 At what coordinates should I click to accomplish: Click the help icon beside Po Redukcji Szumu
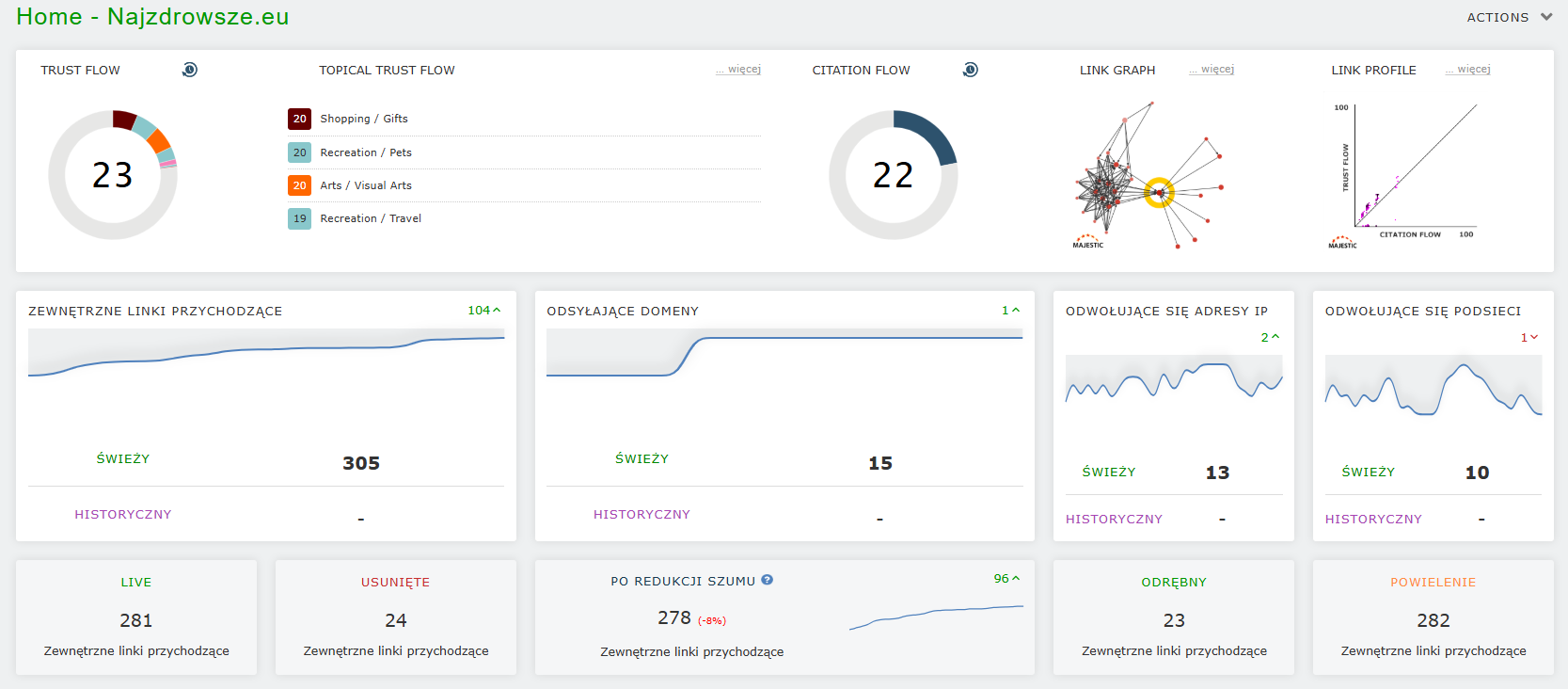(768, 580)
